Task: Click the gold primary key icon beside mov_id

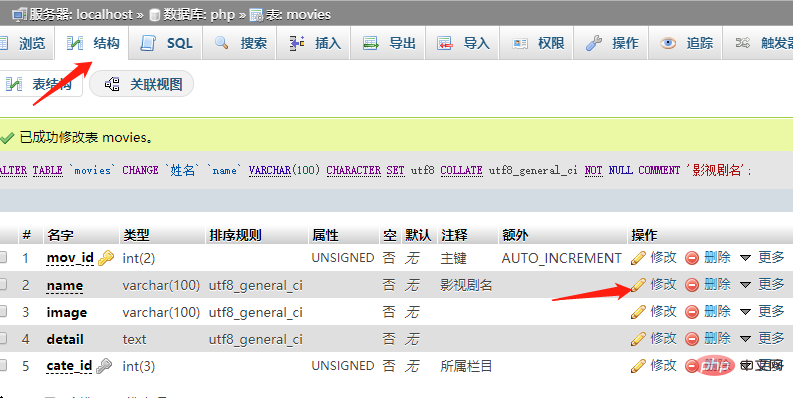Action: pyautogui.click(x=106, y=258)
